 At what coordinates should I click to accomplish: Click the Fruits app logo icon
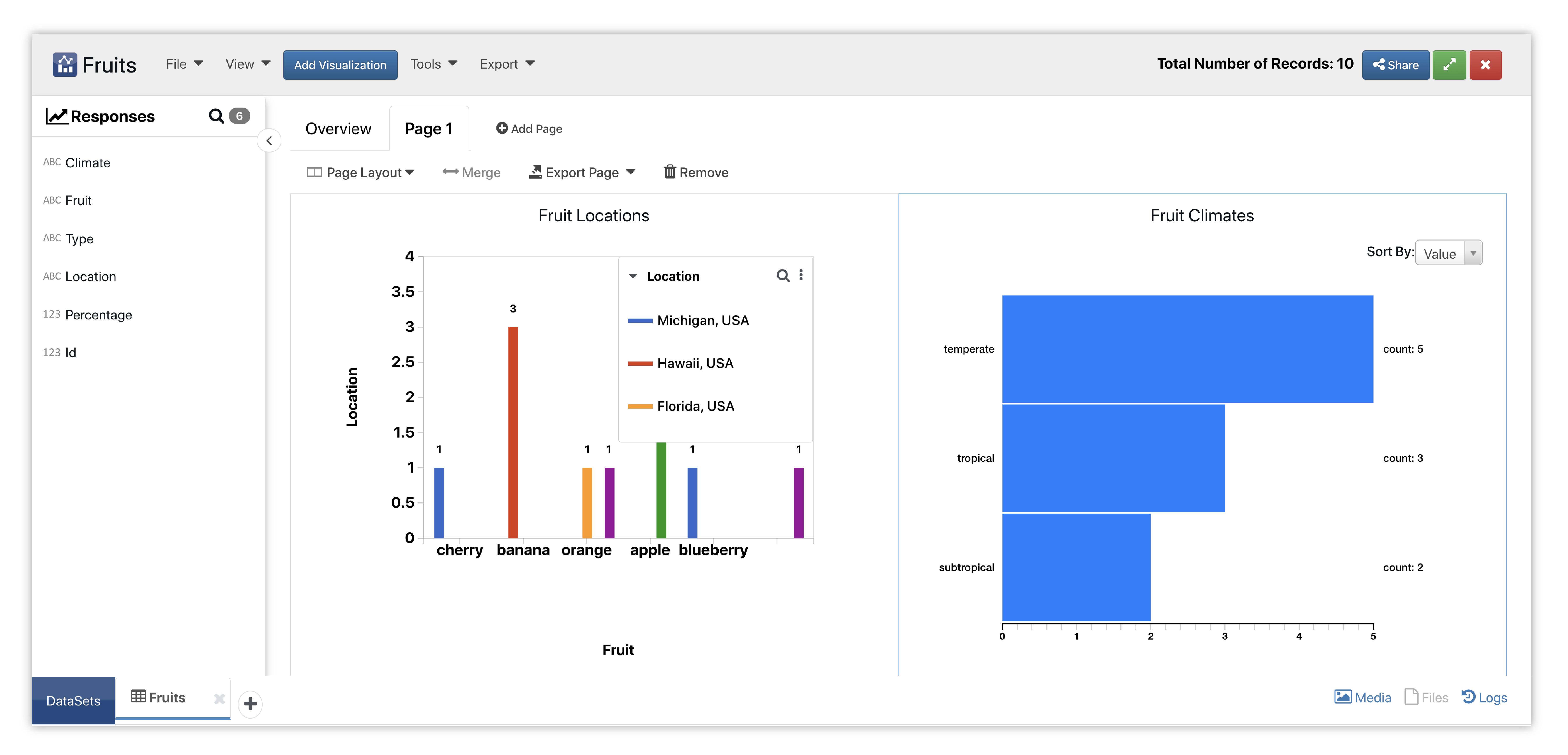click(65, 65)
